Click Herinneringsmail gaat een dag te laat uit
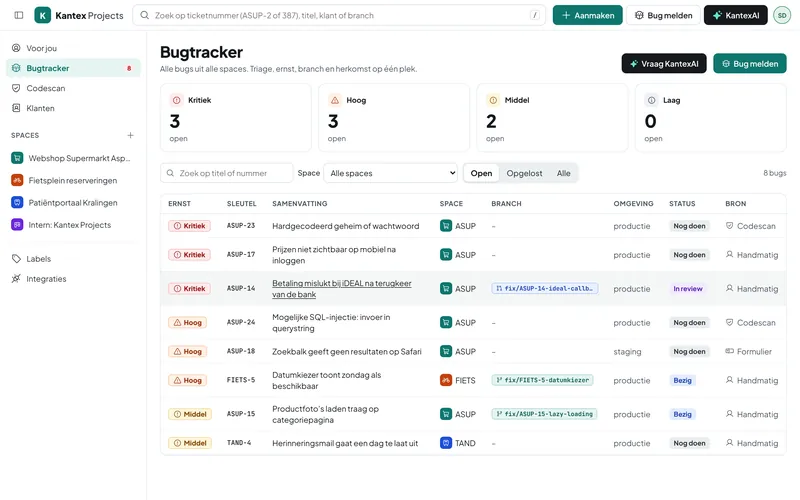 point(345,443)
